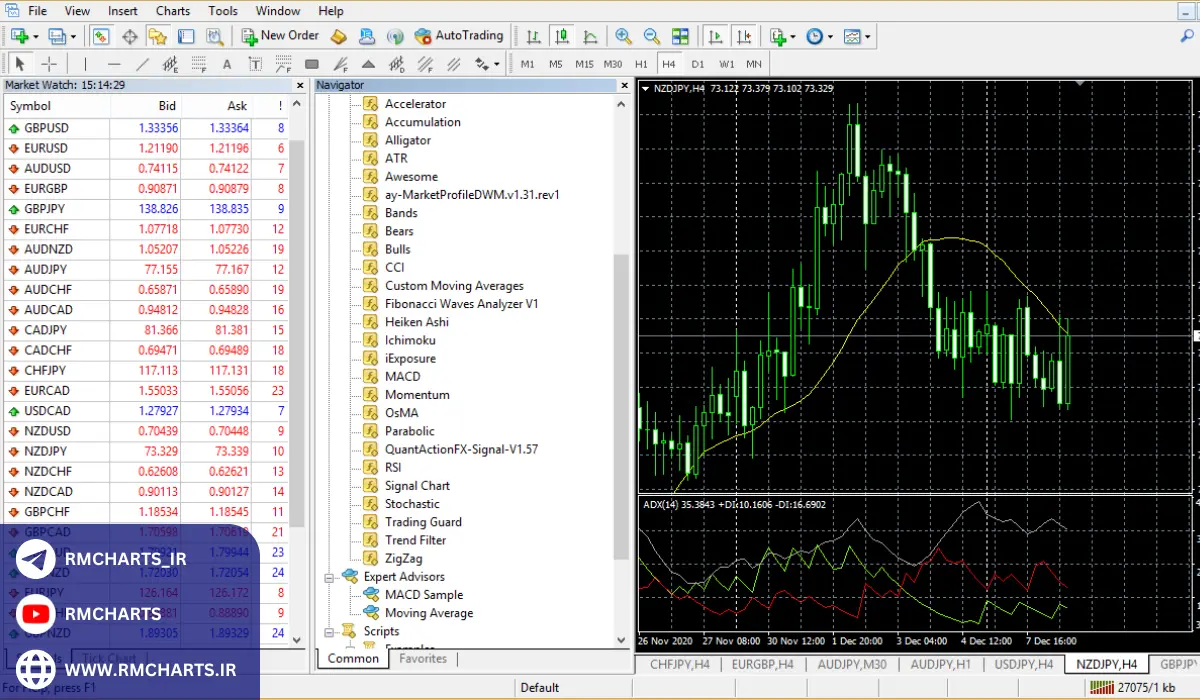Viewport: 1200px width, 700px height.
Task: Tile windows with the grid icon
Action: pos(680,36)
